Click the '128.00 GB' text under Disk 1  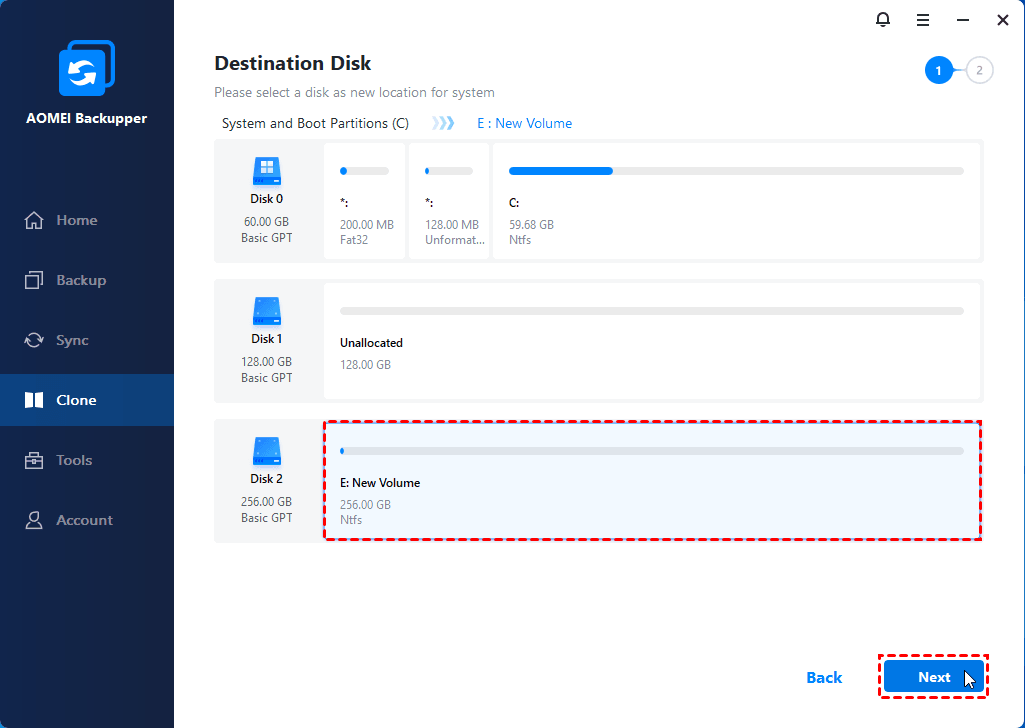(x=267, y=361)
